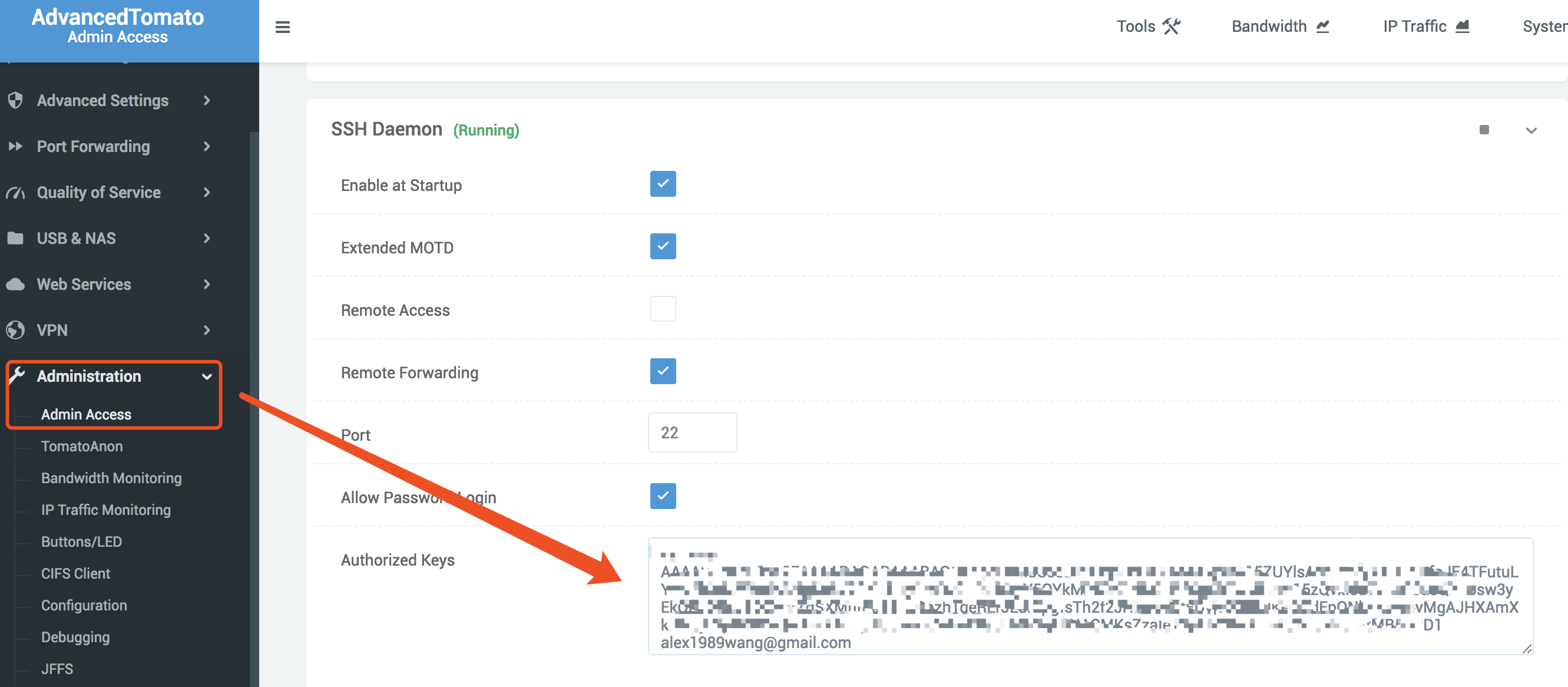Viewport: 1568px width, 687px height.
Task: Open the Bandwidth menu
Action: [1280, 26]
